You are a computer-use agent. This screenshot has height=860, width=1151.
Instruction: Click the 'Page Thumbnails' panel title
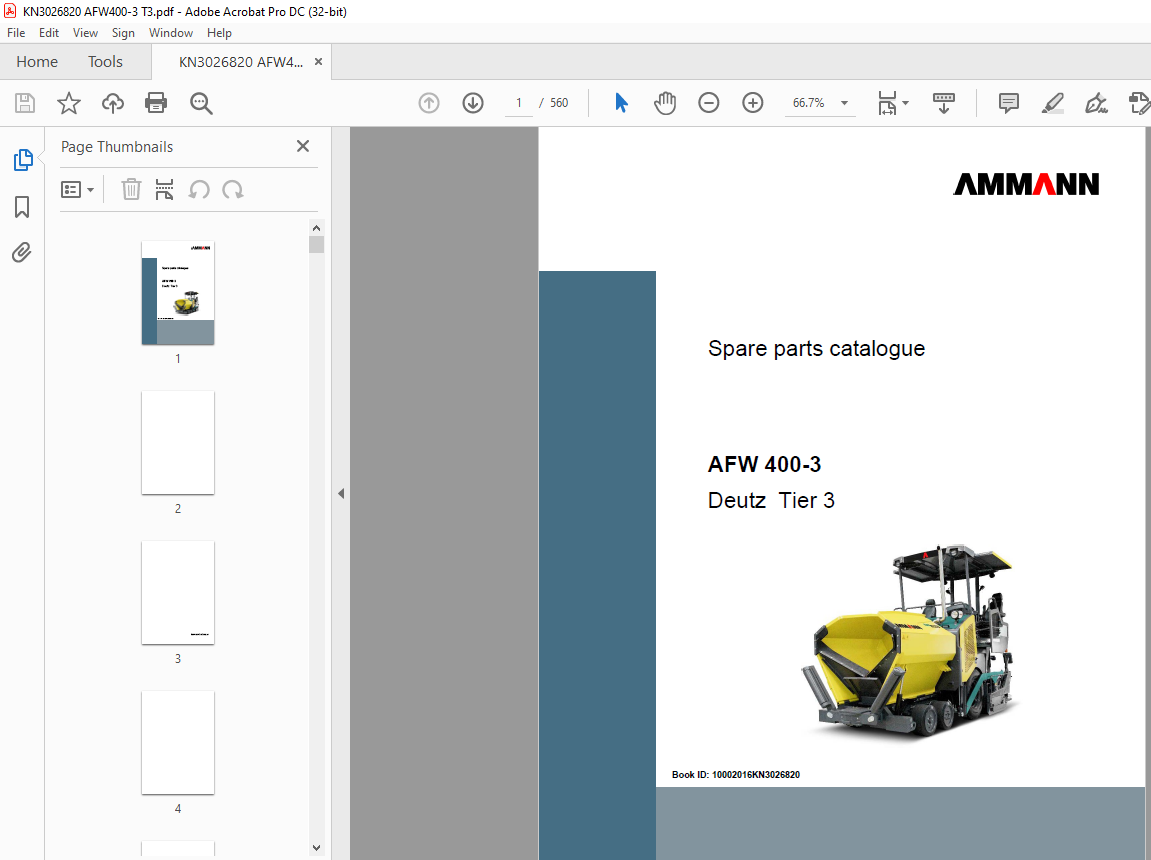117,147
